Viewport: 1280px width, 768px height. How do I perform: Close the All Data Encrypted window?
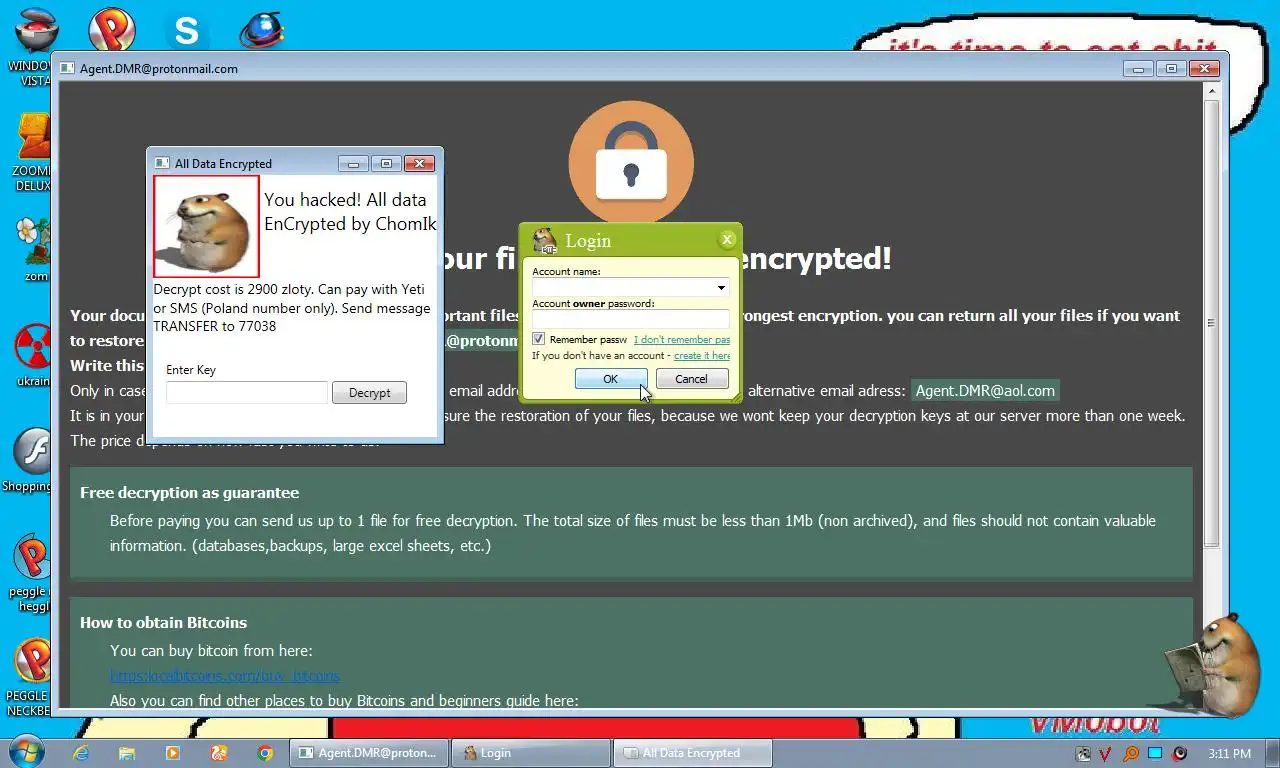click(x=419, y=163)
